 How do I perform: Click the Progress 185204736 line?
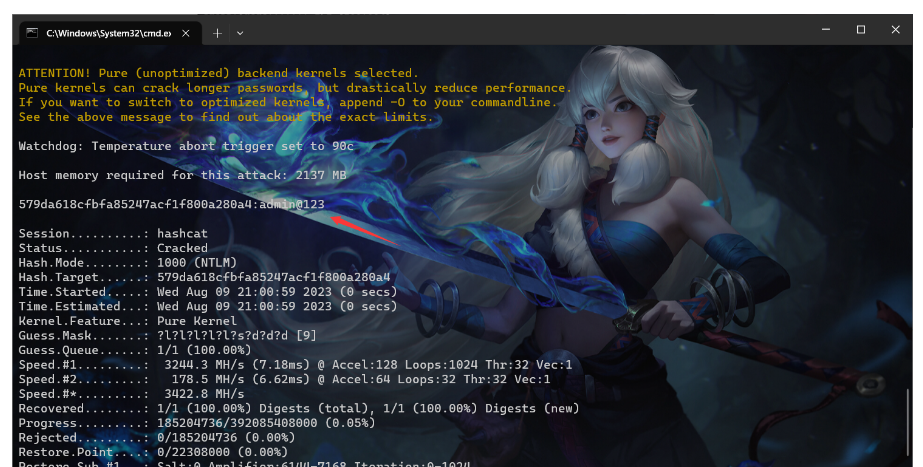[x=197, y=423]
